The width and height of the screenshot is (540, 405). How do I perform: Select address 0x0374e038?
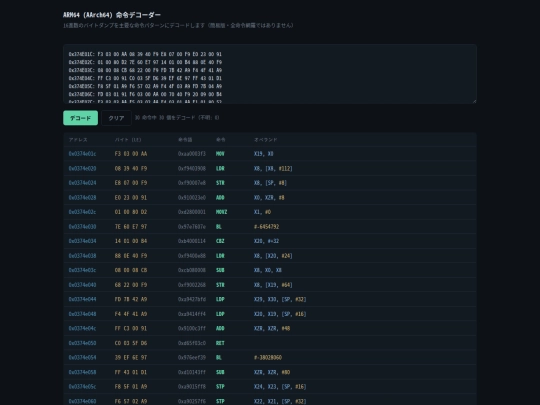click(x=82, y=256)
